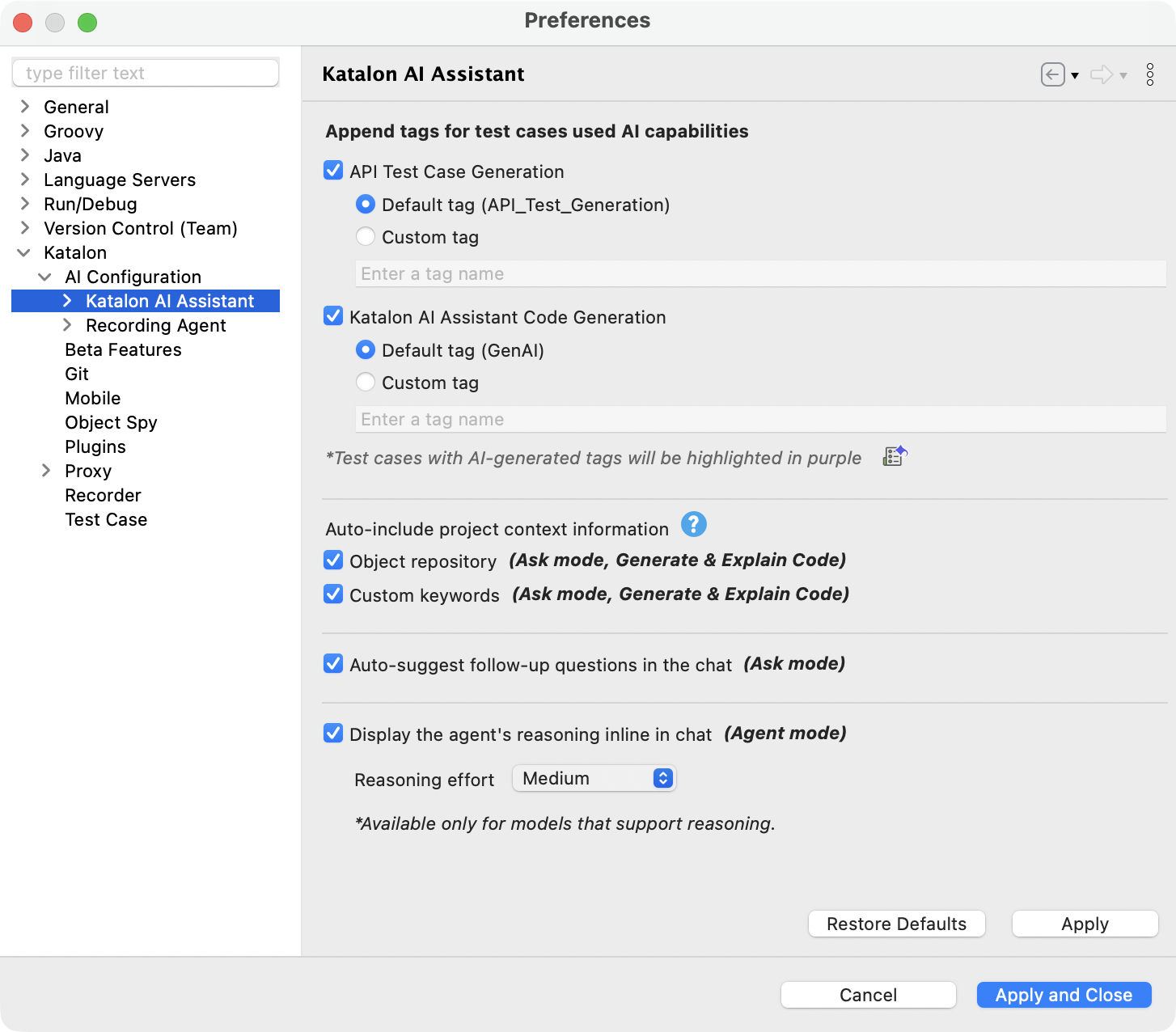
Task: Expand Version Control (Team) node
Action: coord(25,228)
